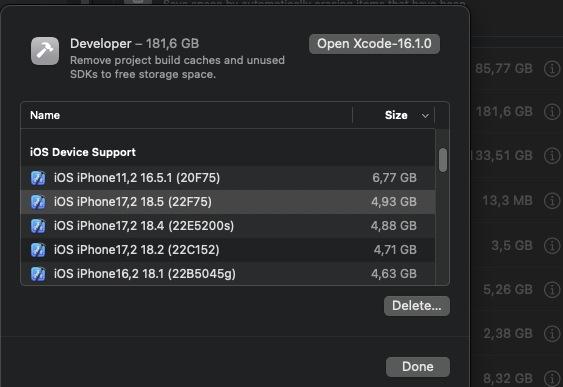Click the iOS Device Support group header
Screen dimensions: 563x387
tap(83, 152)
